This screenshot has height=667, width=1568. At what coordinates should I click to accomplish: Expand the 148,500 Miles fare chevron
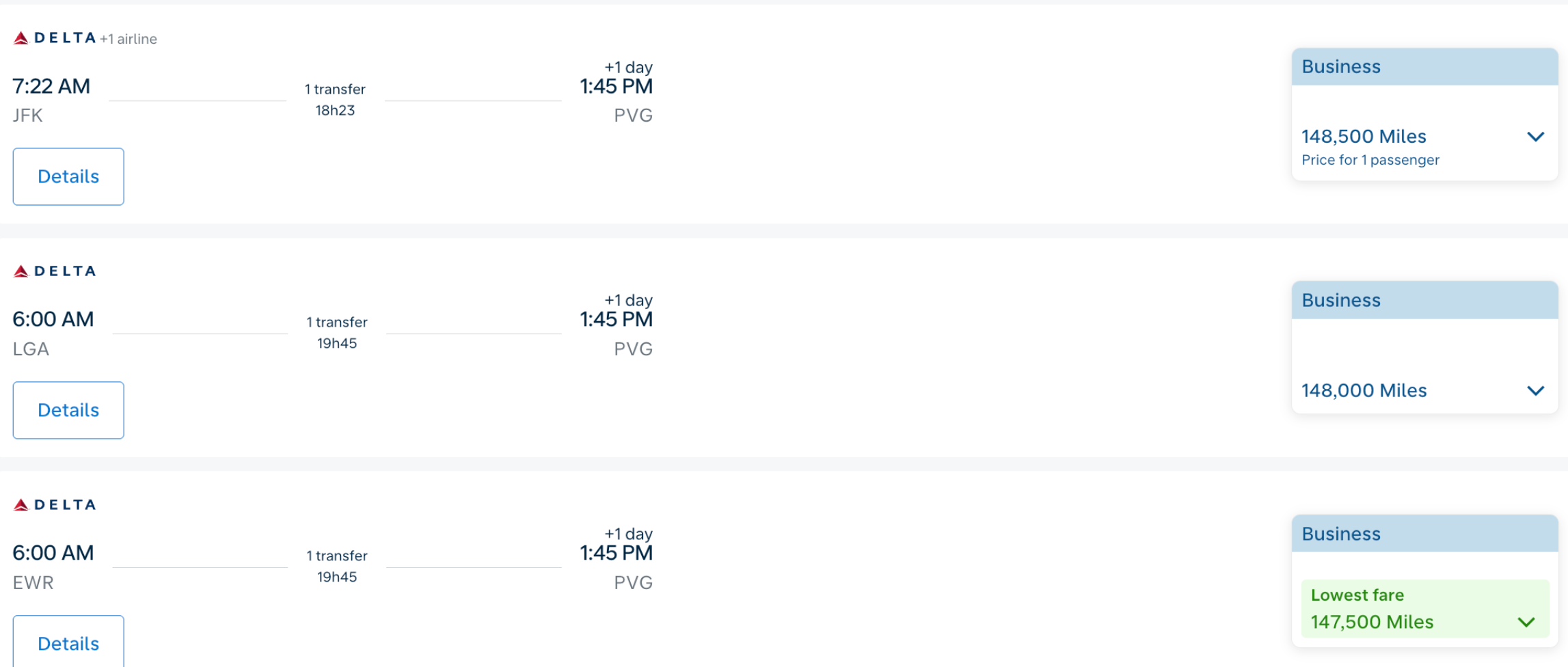(1535, 137)
